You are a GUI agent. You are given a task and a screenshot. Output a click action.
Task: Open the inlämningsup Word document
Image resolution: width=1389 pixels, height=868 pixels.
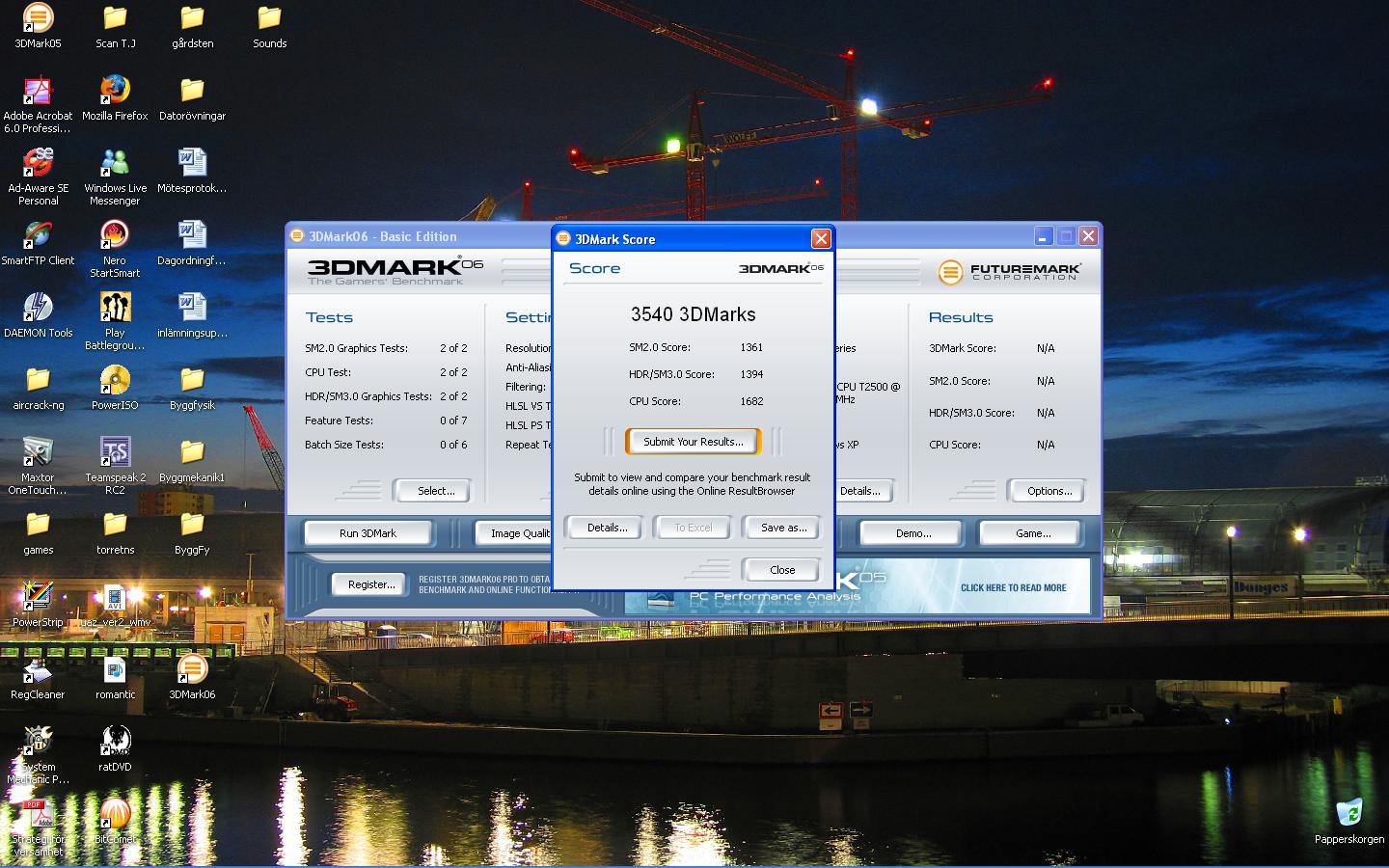click(x=192, y=315)
